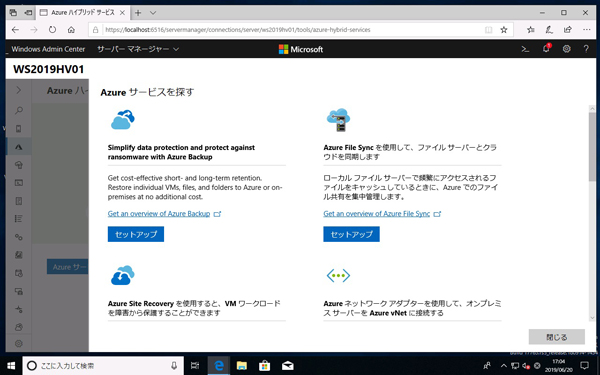Screen dimensions: 600x375
Task: Open Windows Admin Center settings gear
Action: pyautogui.click(x=566, y=49)
